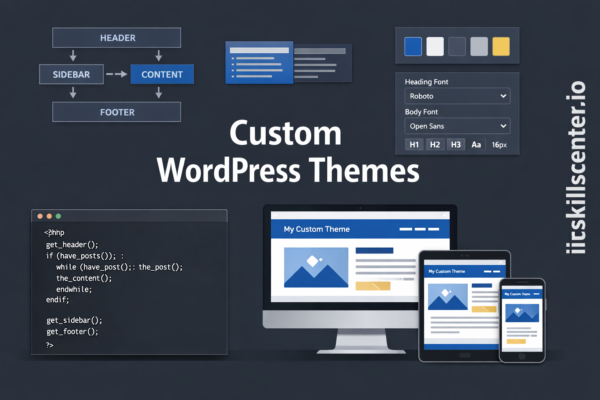The width and height of the screenshot is (600, 400).
Task: Click the image placeholder on the tablet screen
Action: coord(447,297)
